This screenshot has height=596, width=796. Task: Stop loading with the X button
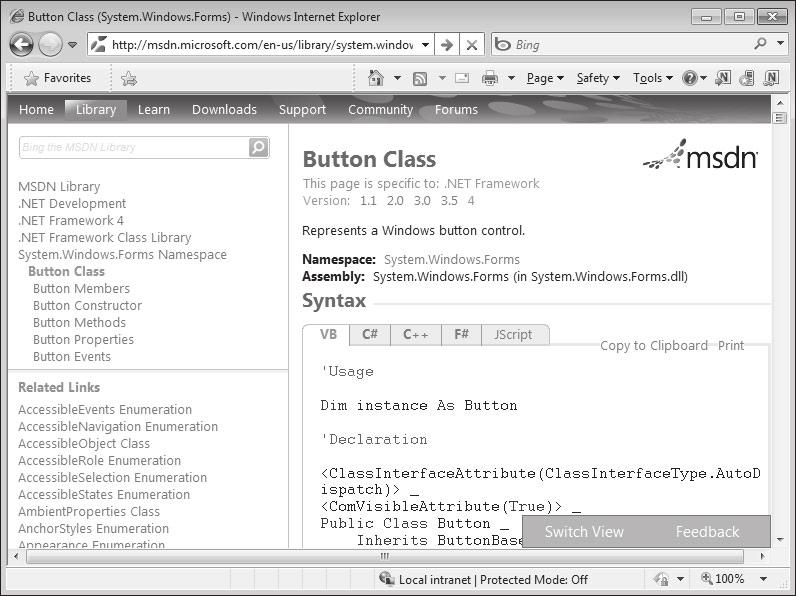point(472,45)
